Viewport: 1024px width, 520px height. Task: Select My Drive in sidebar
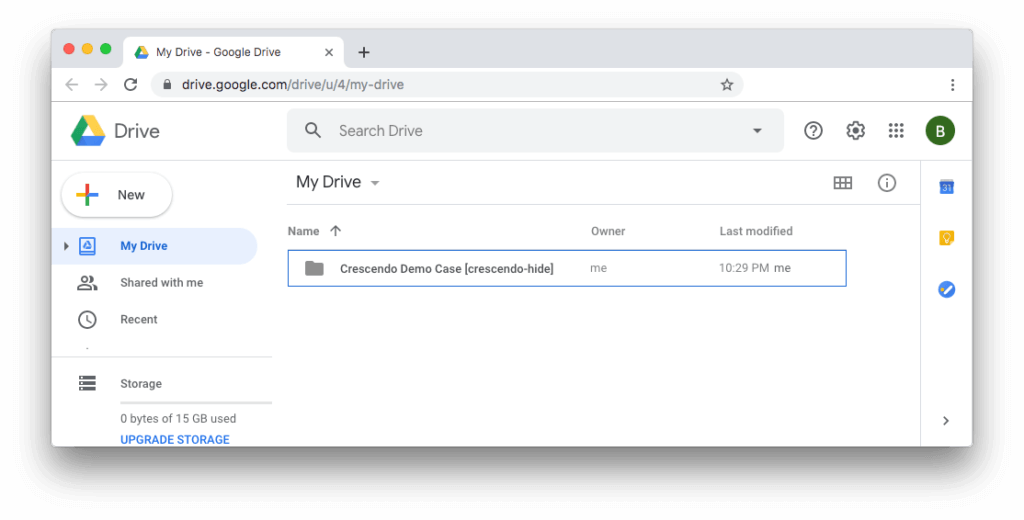click(x=155, y=246)
